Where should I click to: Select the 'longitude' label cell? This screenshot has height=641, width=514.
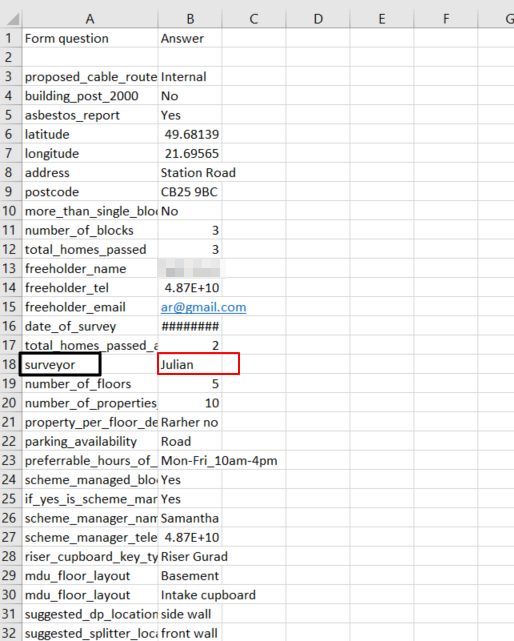[90, 153]
